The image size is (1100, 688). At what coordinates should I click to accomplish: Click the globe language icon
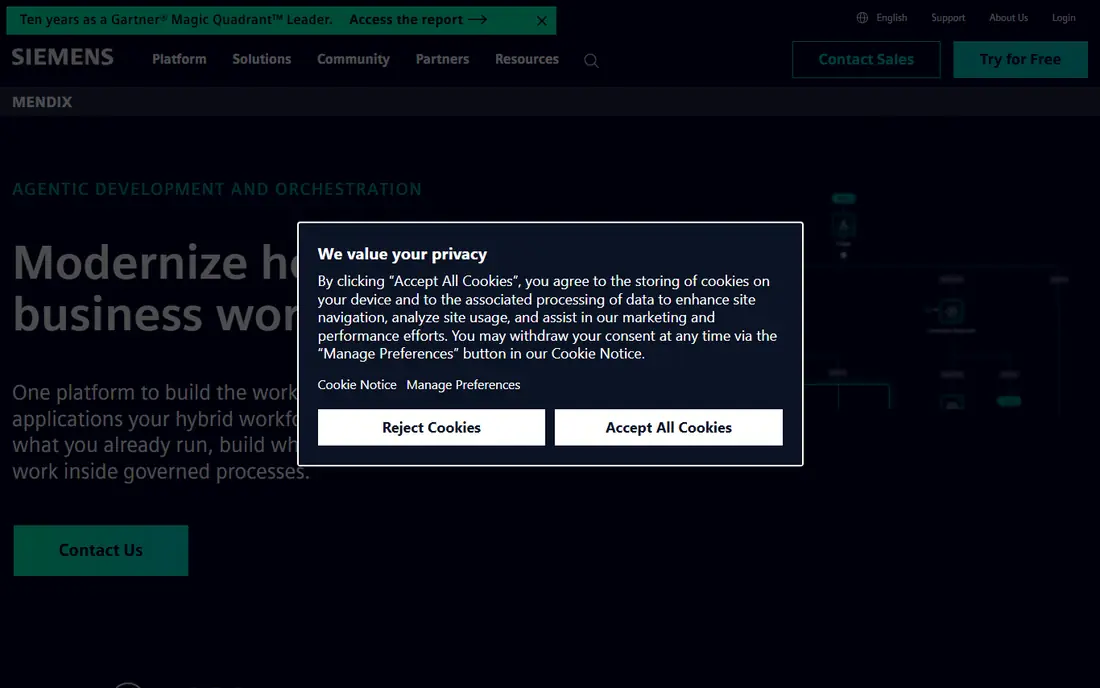(862, 18)
